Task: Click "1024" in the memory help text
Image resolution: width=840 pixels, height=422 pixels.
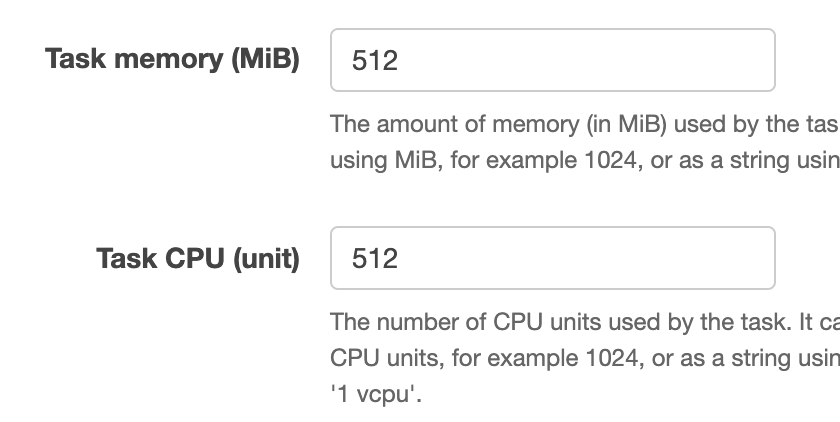Action: coord(611,160)
